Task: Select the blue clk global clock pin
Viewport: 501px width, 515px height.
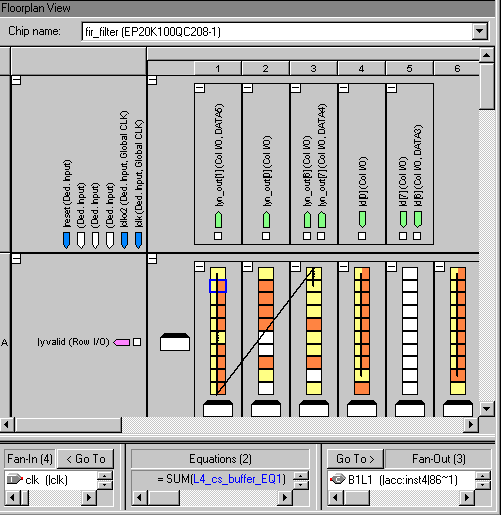Action: (x=139, y=240)
